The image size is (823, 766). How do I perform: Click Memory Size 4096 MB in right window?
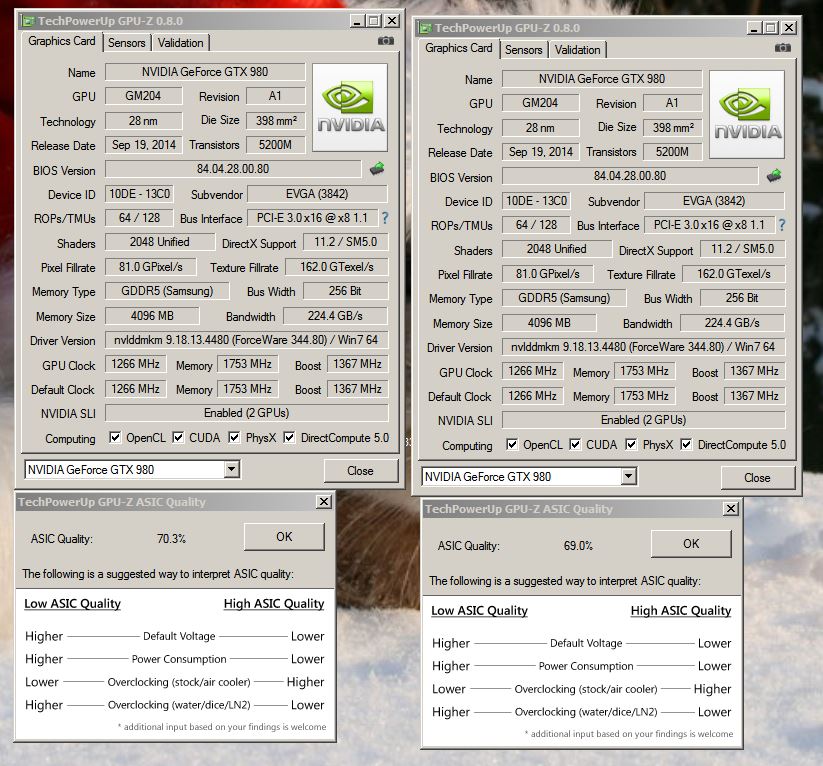(x=549, y=323)
